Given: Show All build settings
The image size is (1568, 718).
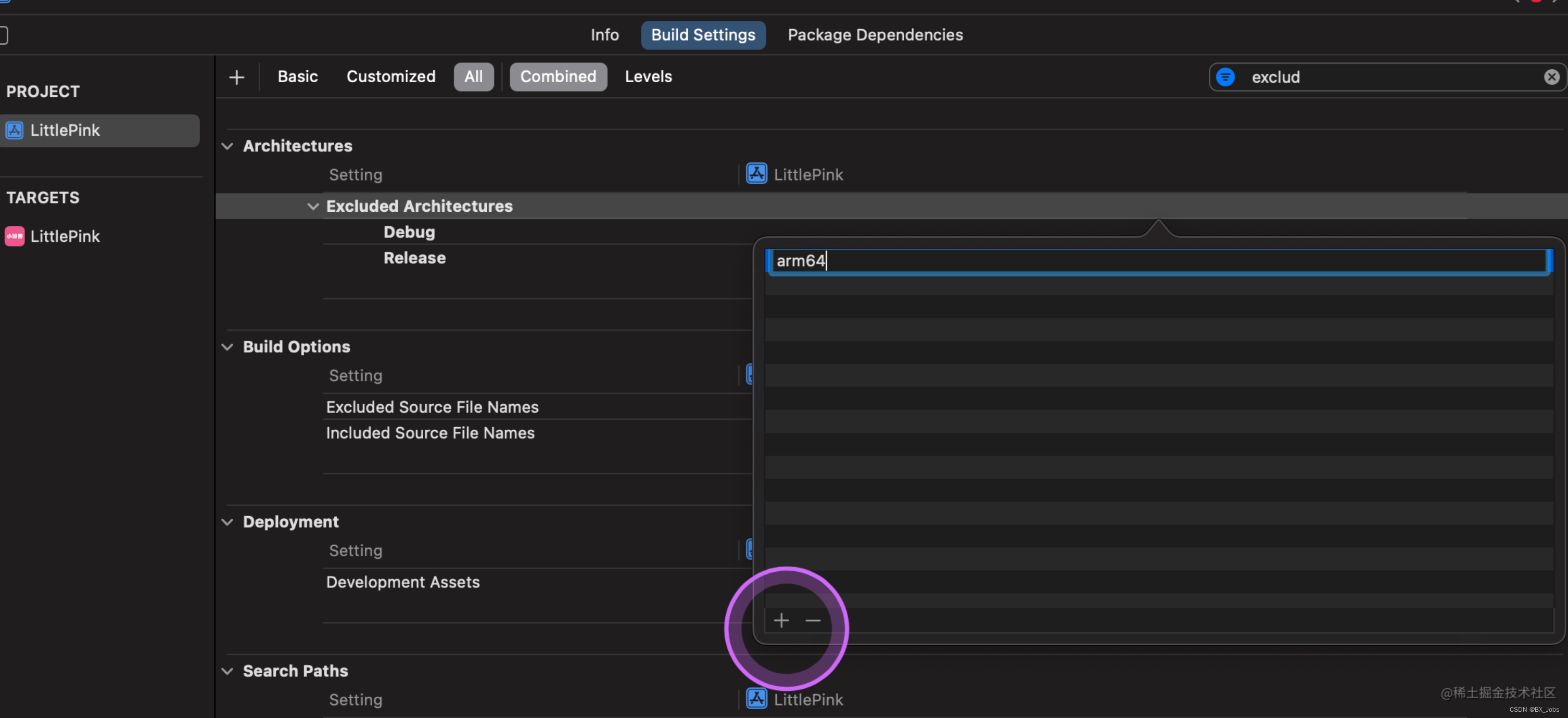Looking at the screenshot, I should click(474, 76).
